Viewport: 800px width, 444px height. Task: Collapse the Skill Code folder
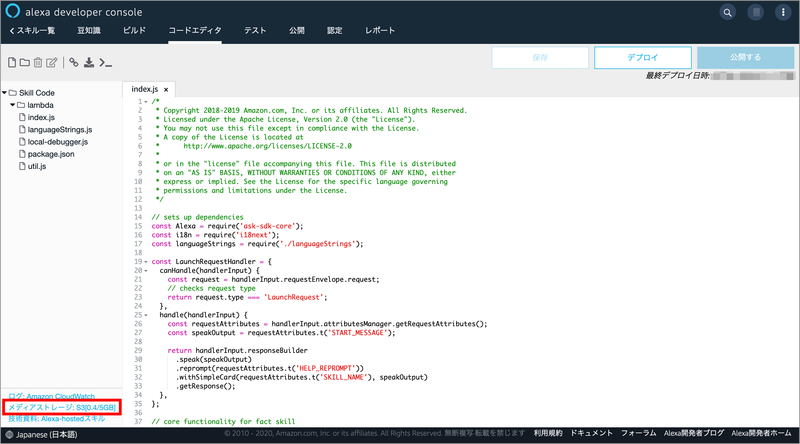point(5,93)
